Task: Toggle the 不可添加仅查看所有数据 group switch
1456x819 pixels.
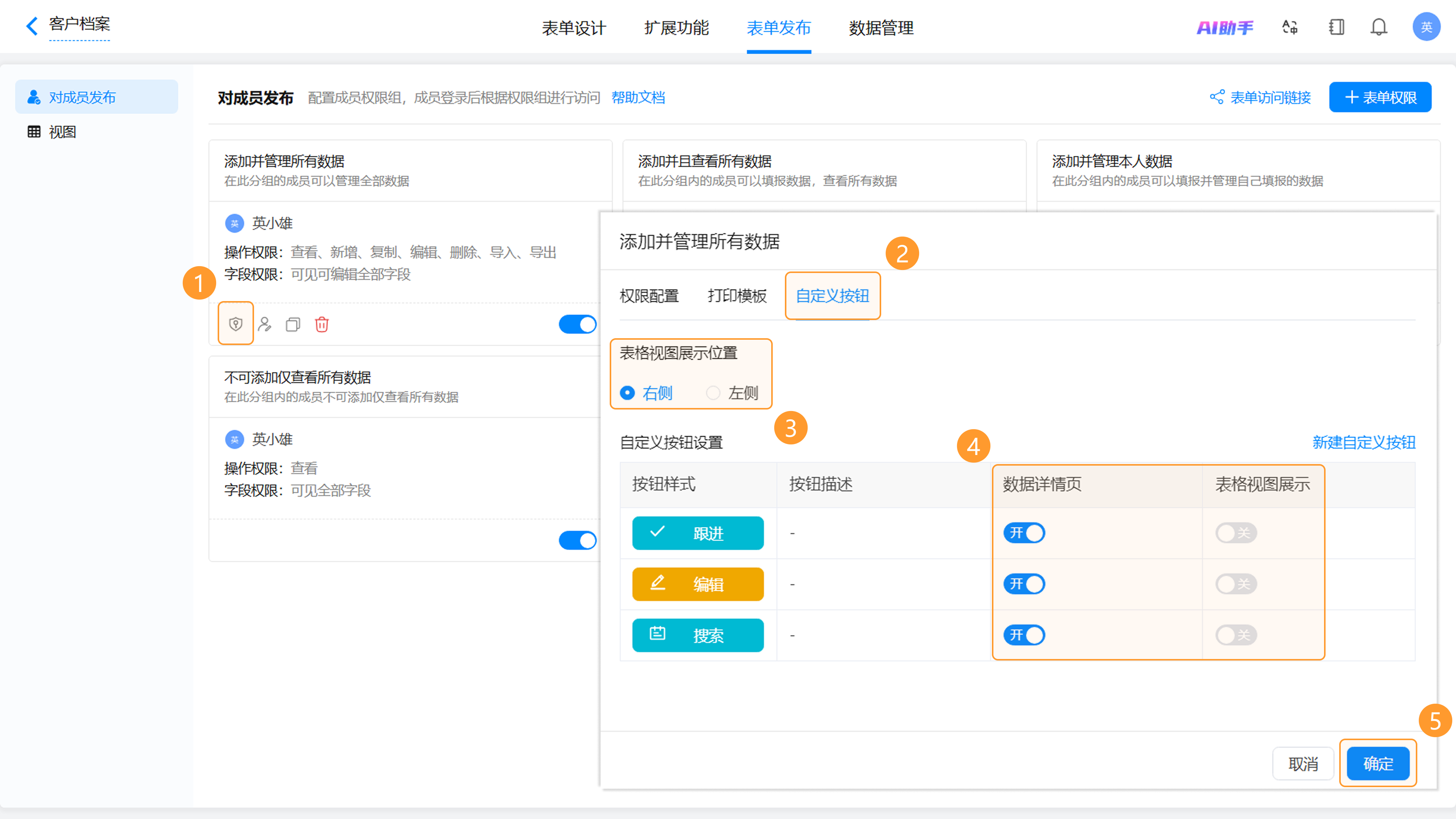Action: [577, 540]
